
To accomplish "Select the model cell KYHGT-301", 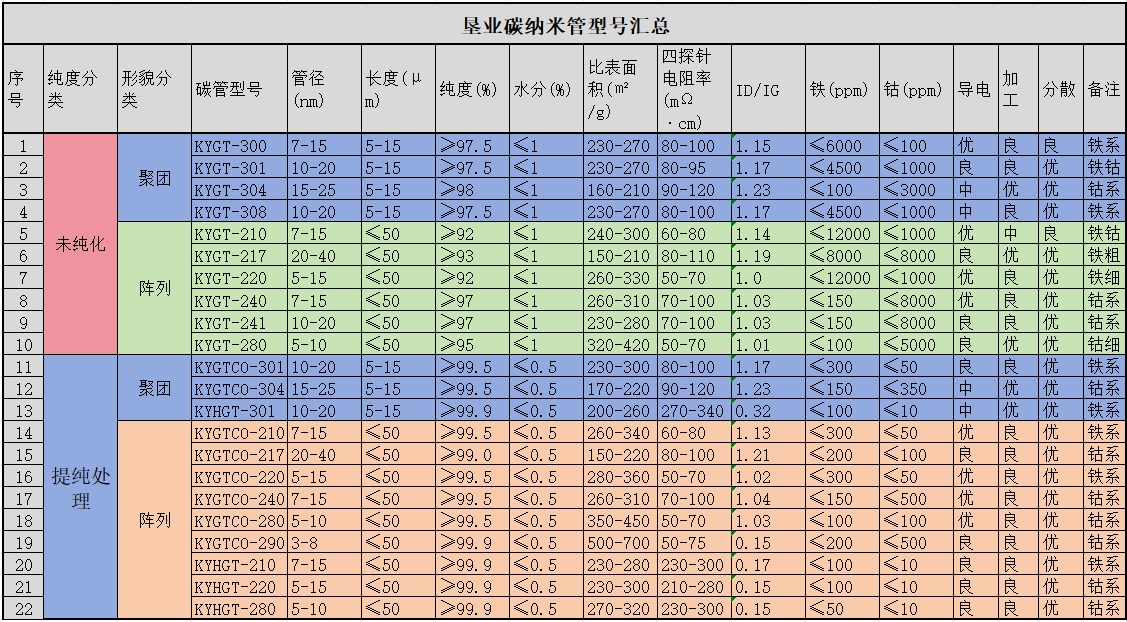I will (239, 411).
